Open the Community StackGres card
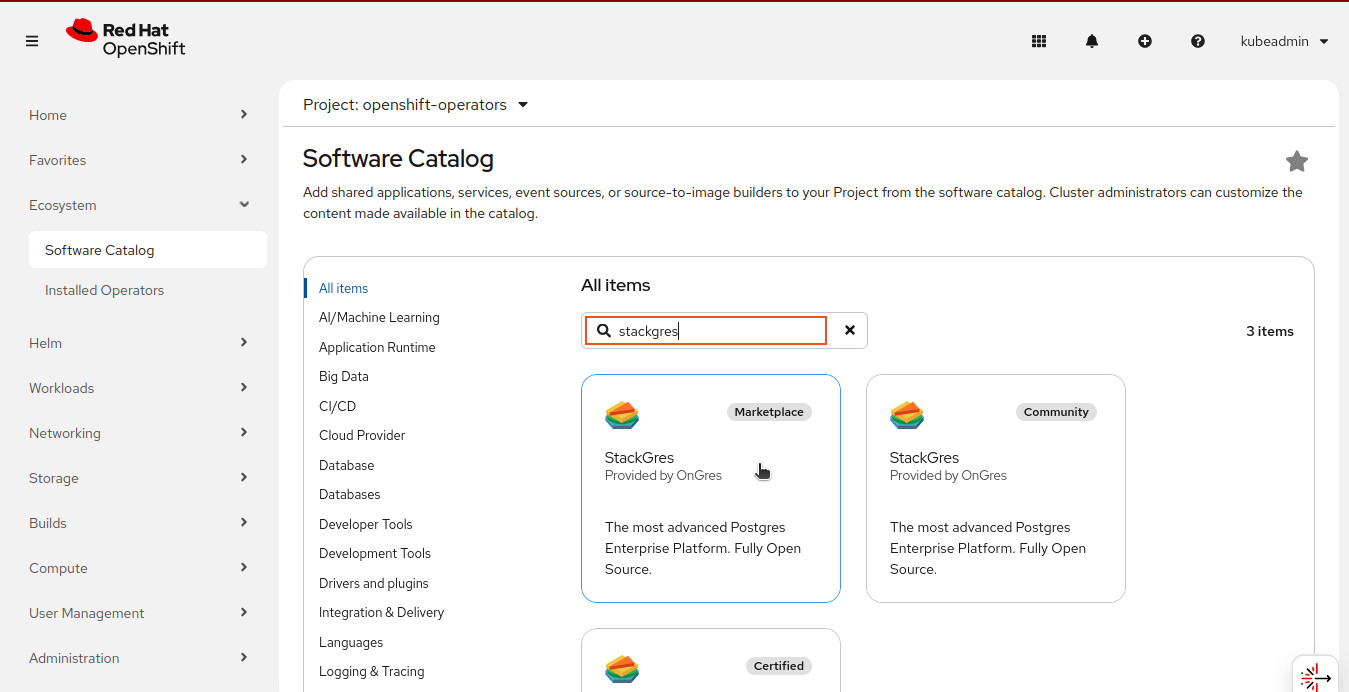The width and height of the screenshot is (1349, 692). point(996,488)
